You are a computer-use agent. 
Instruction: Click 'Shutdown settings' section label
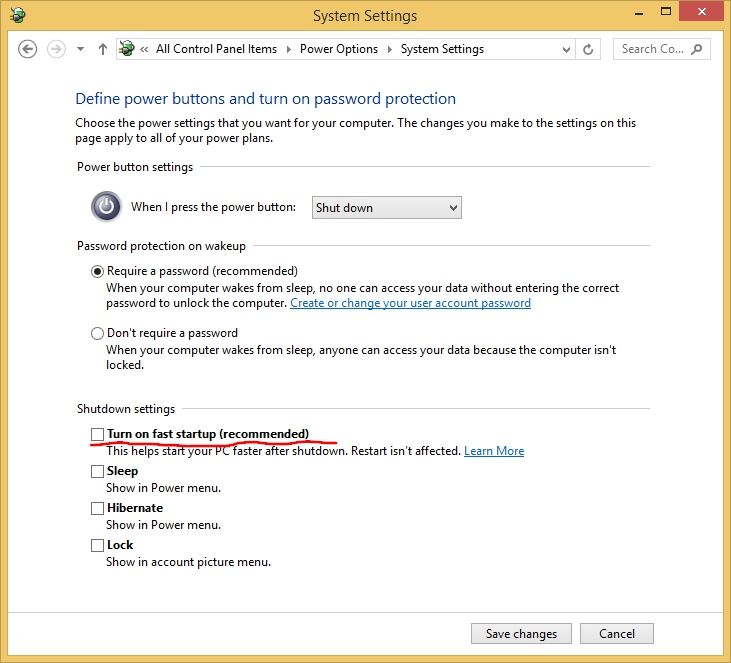(x=126, y=409)
